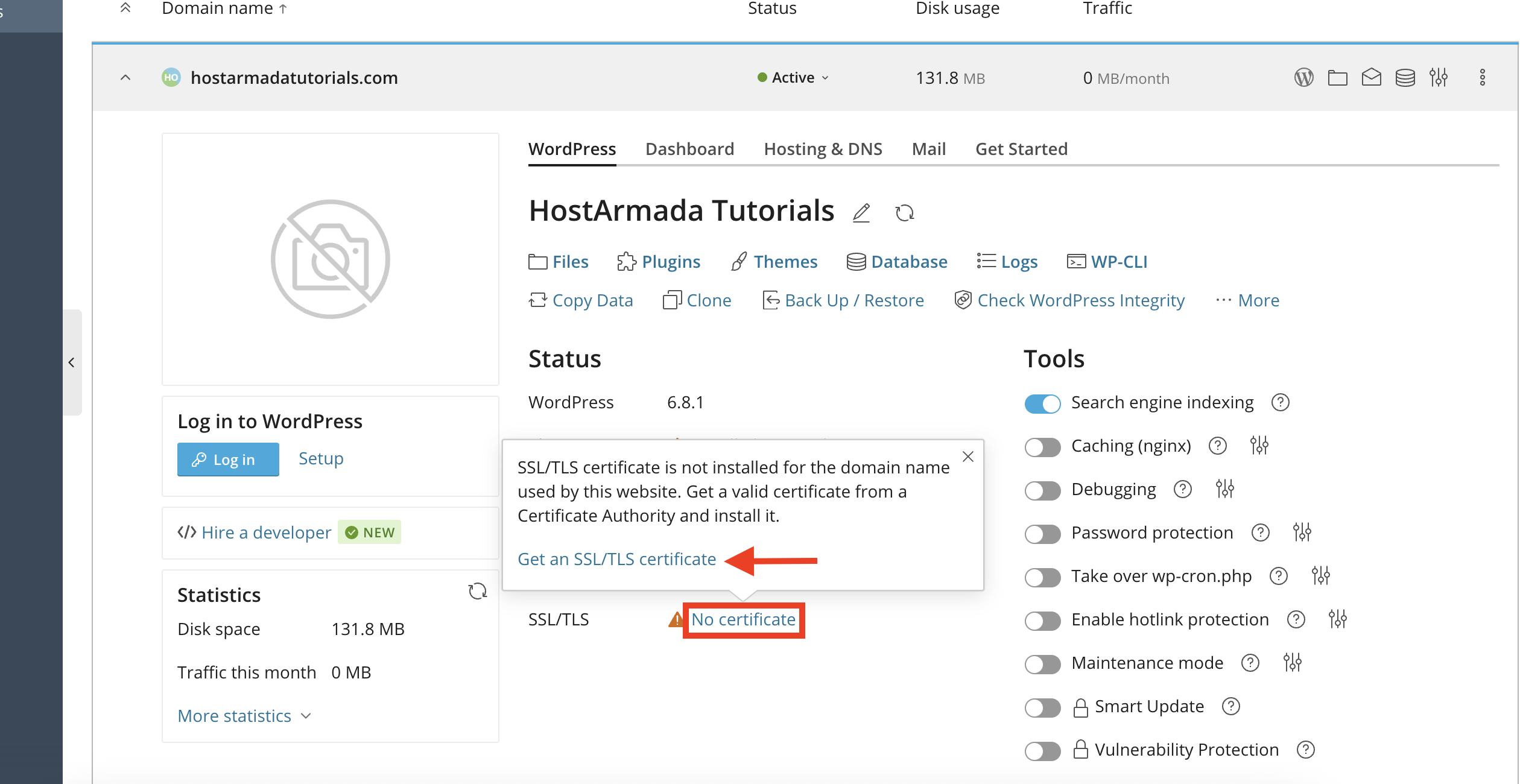
Task: Open the three-dot kebab menu for domain
Action: click(x=1482, y=78)
